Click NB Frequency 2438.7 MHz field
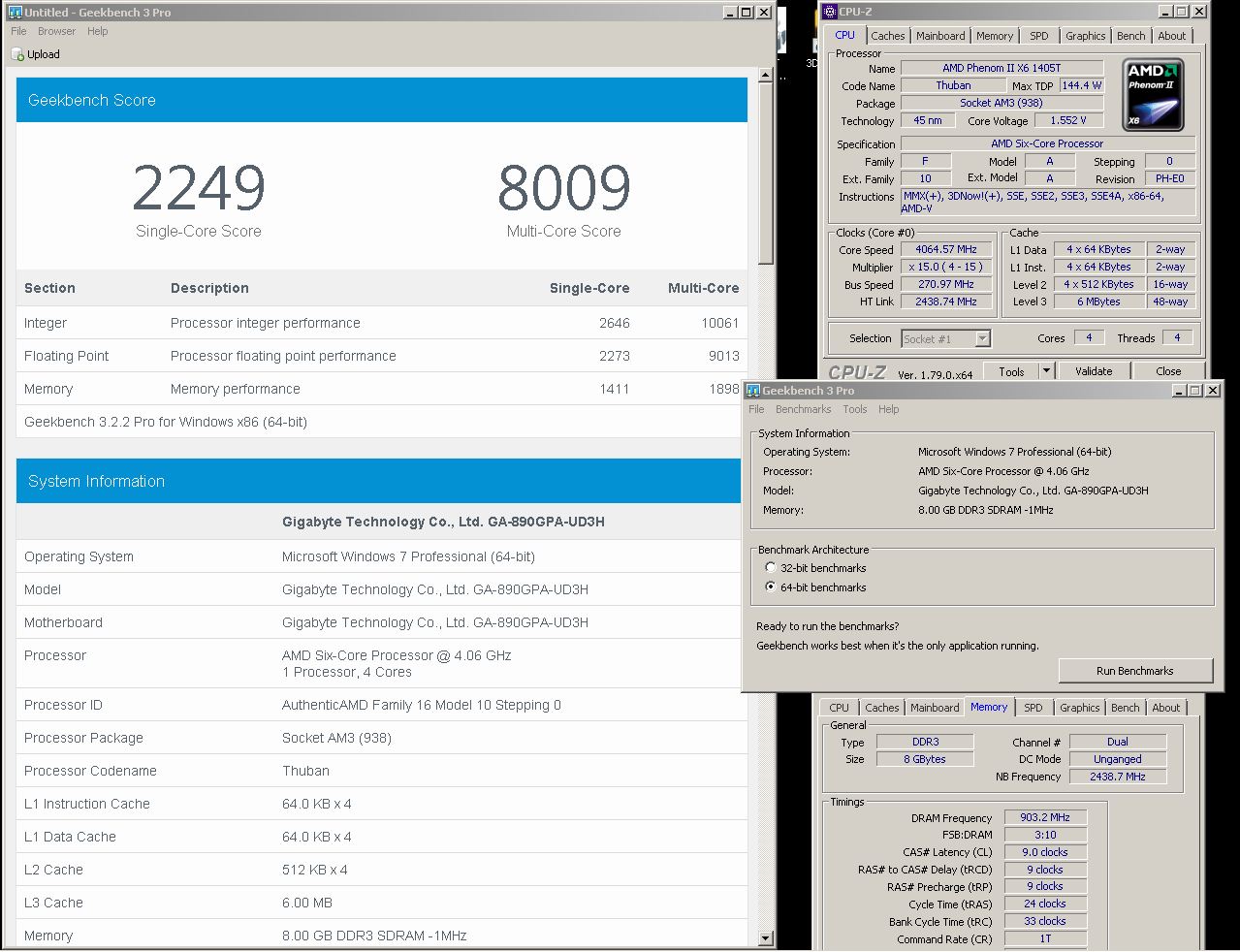Screen dimensions: 1240x952 (1118, 777)
